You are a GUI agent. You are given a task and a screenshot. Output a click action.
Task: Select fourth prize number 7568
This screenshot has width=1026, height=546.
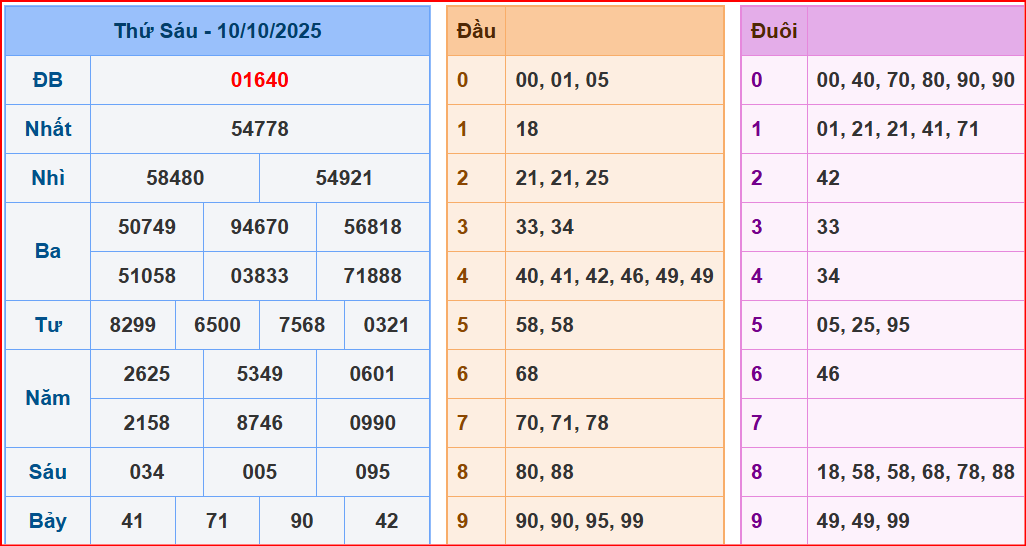(x=302, y=325)
